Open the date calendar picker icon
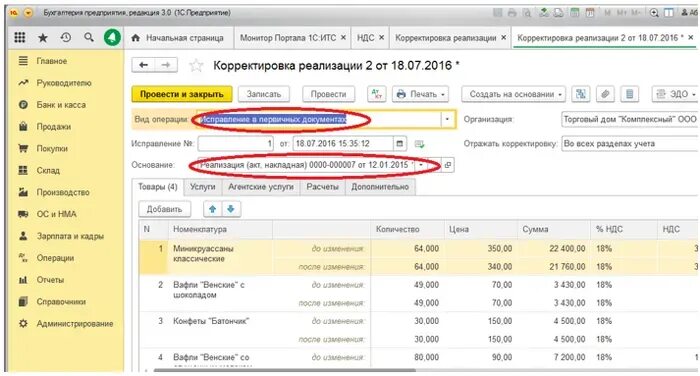The height and width of the screenshot is (376, 700). (x=400, y=144)
